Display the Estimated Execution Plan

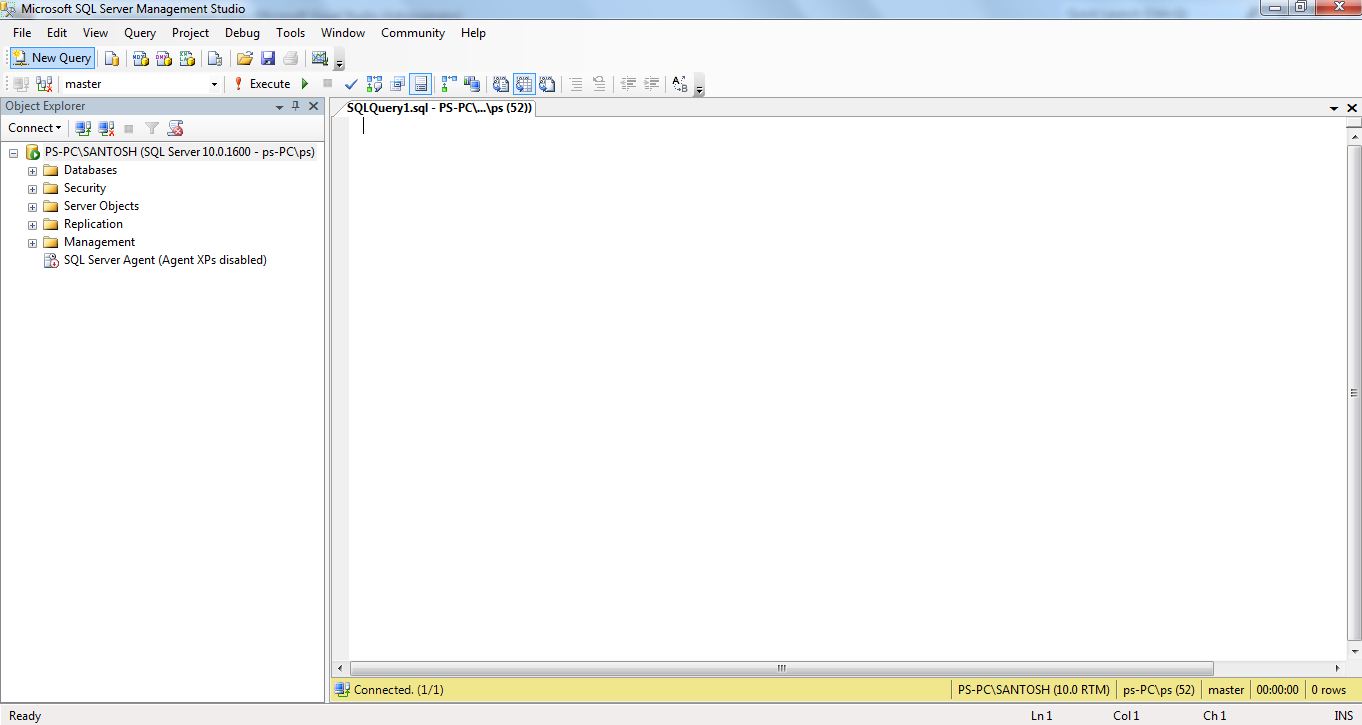point(375,84)
